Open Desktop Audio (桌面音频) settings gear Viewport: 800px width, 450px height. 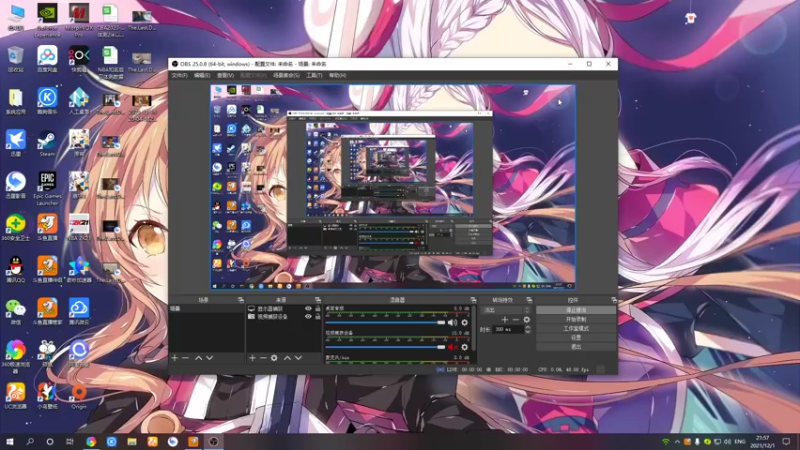pos(464,322)
